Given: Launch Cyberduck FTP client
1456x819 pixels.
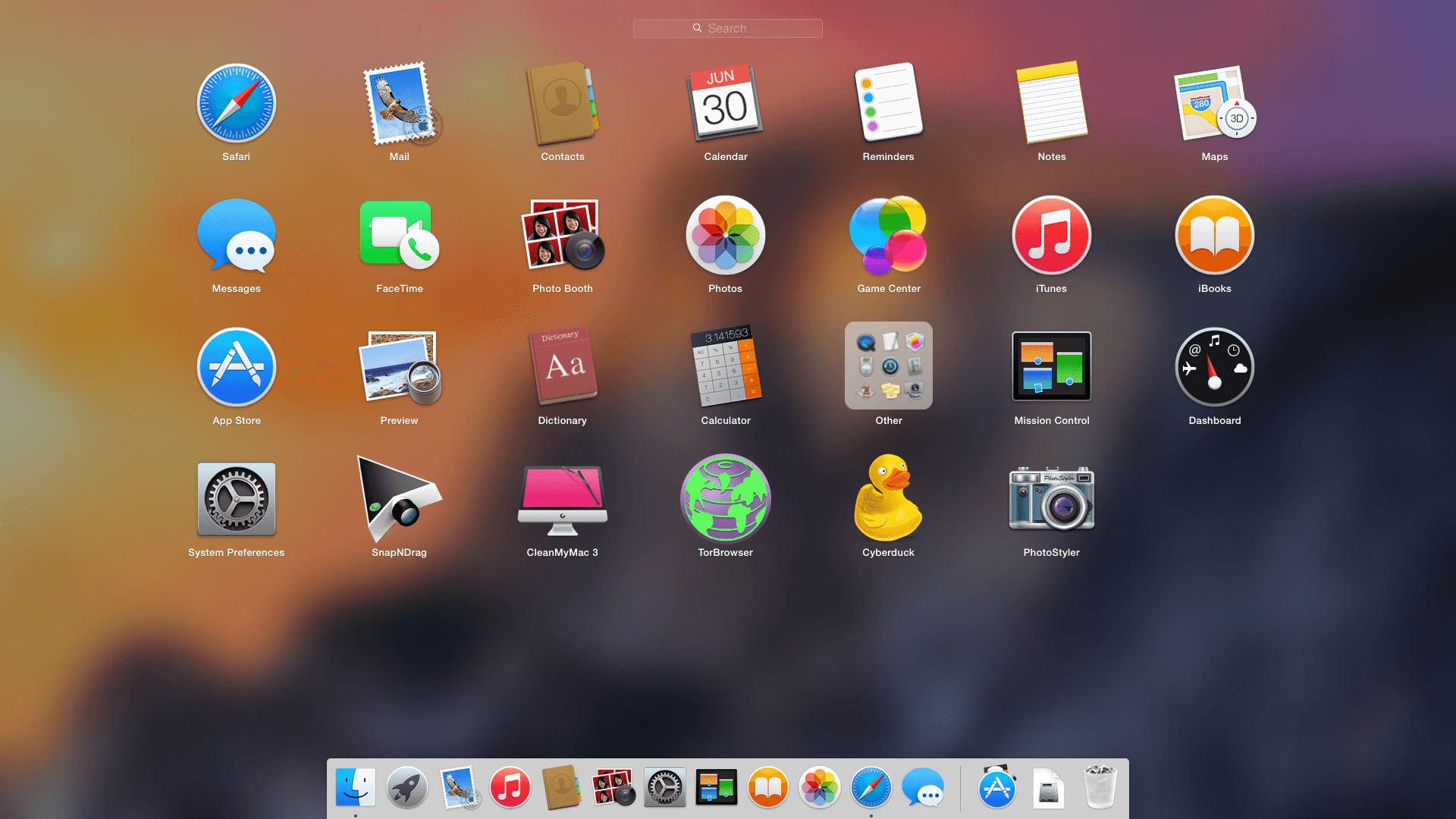Looking at the screenshot, I should [888, 498].
